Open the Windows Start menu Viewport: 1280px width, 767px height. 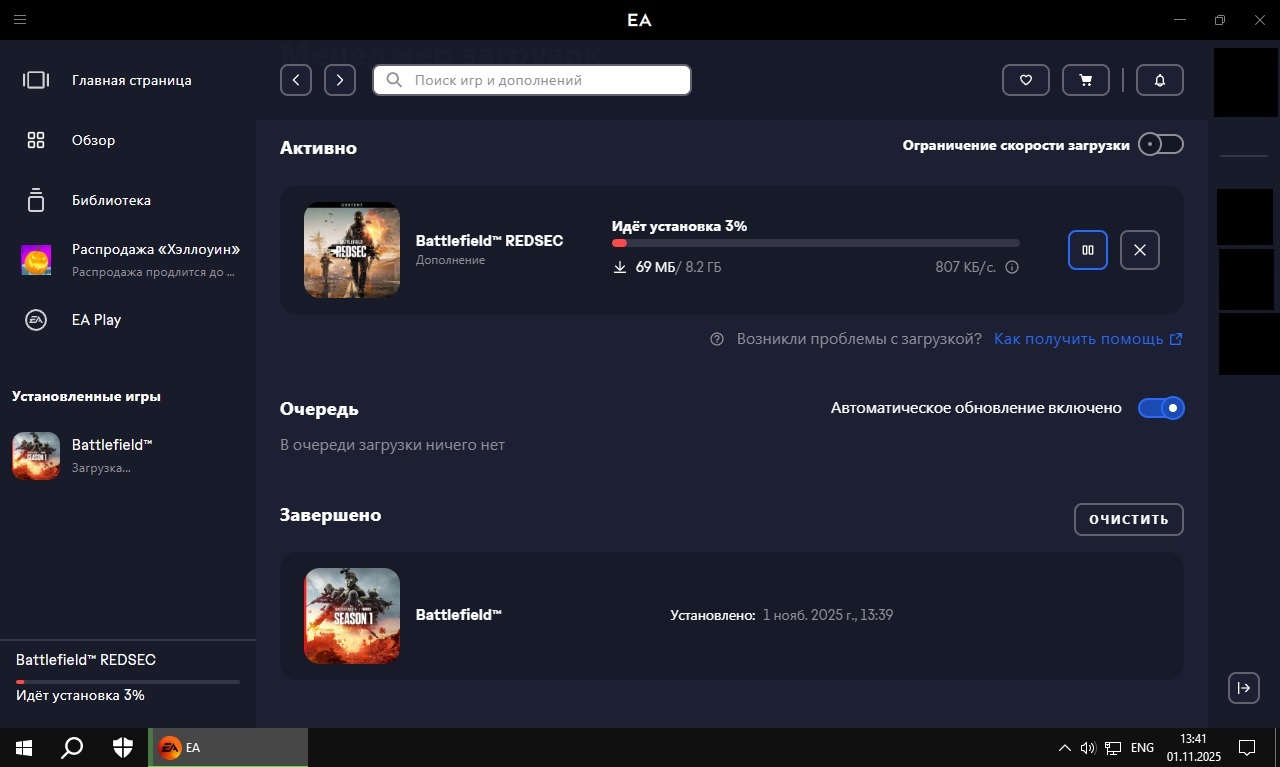(x=24, y=747)
